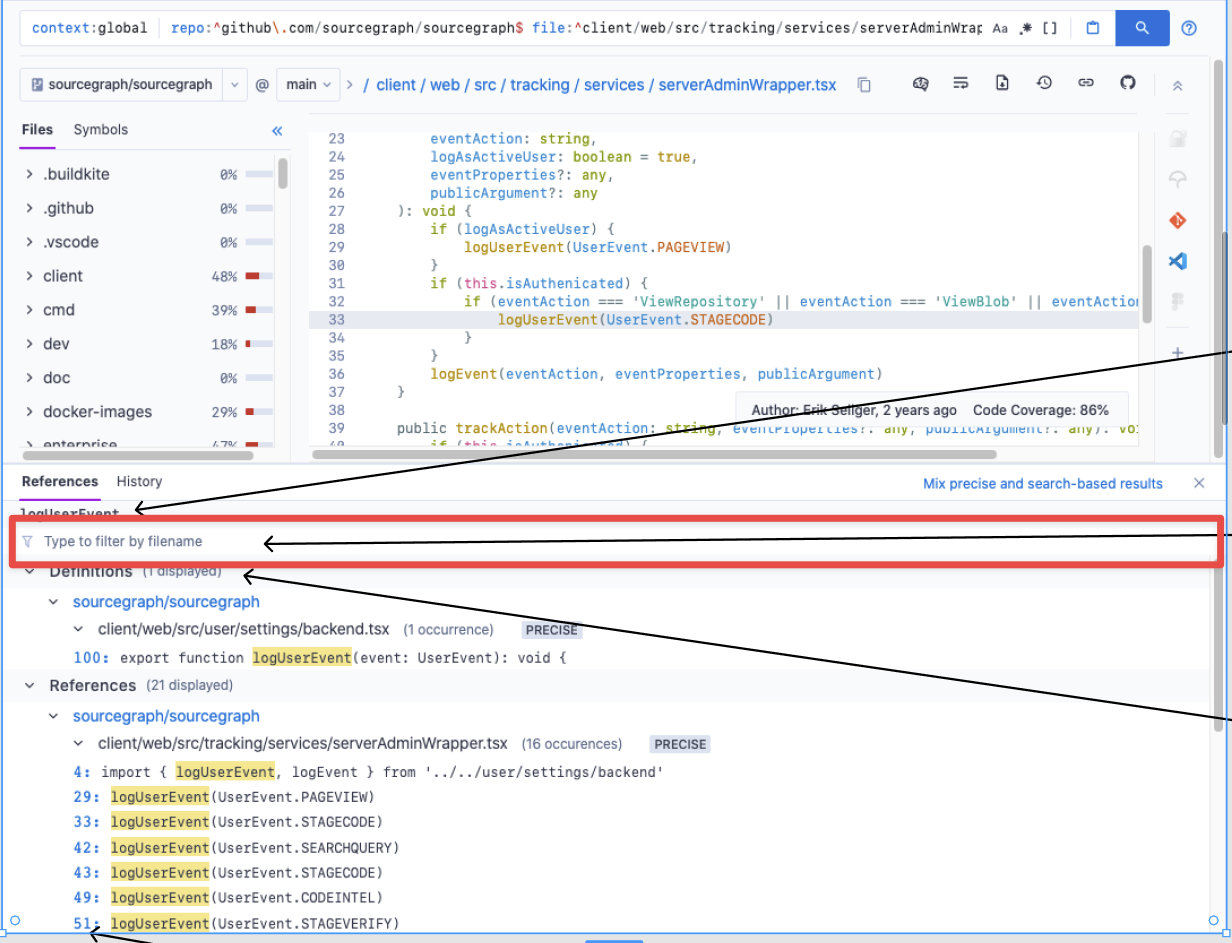Image resolution: width=1232 pixels, height=943 pixels.
Task: Click the code editor vertical scrollbar
Action: coord(1147,285)
